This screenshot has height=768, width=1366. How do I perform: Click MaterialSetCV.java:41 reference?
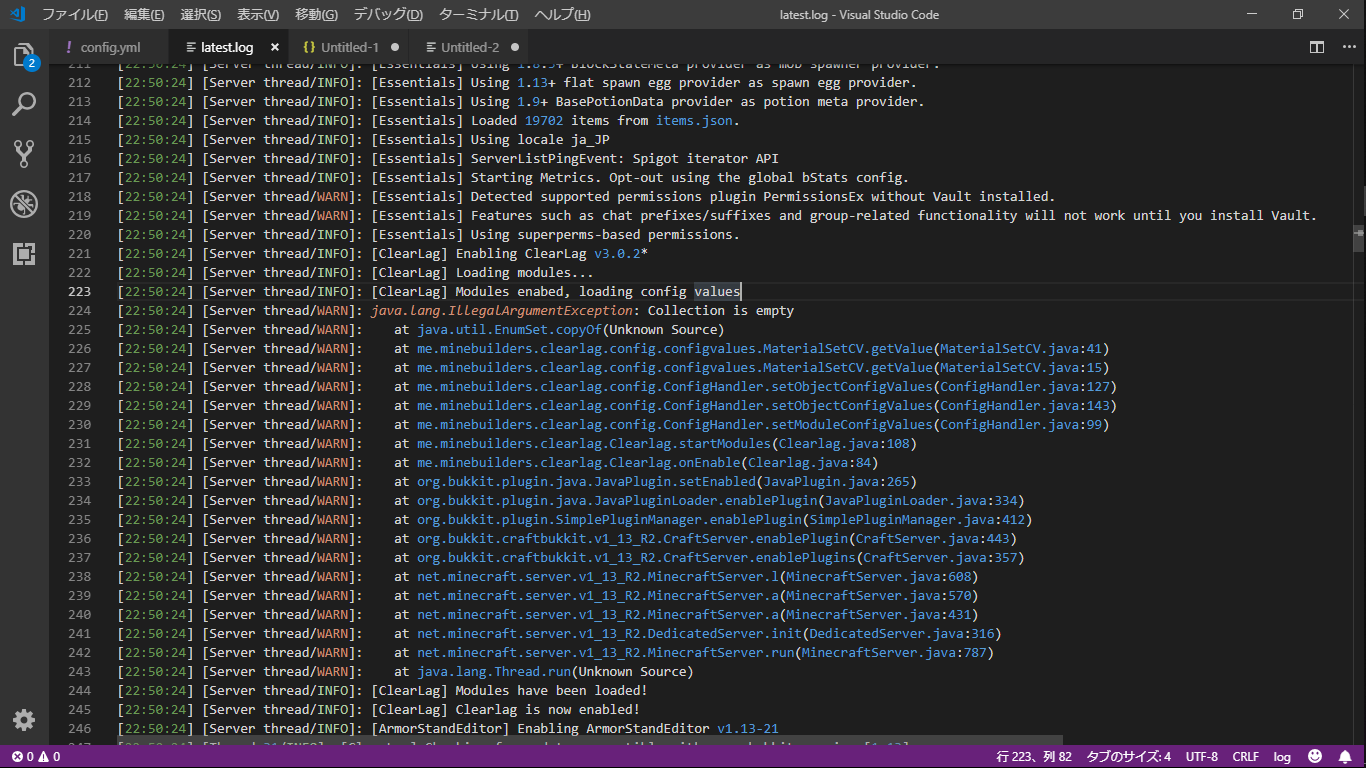pyautogui.click(x=1020, y=348)
